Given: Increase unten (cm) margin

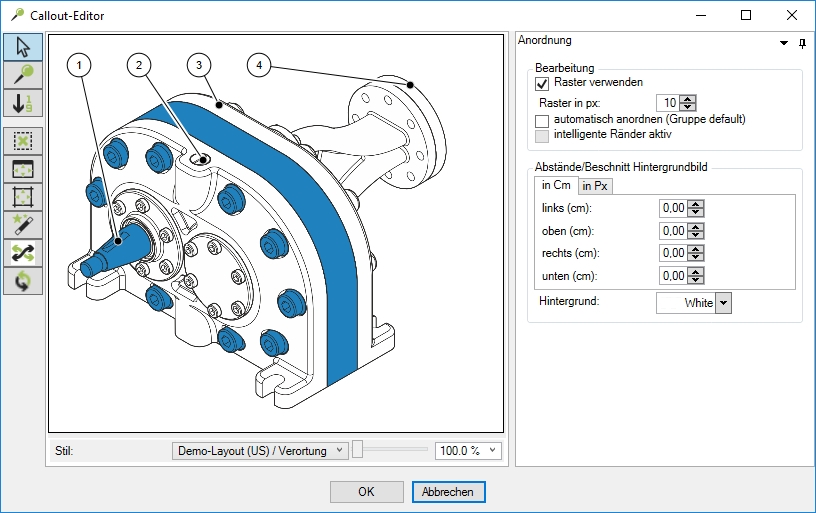Looking at the screenshot, I should click(696, 272).
